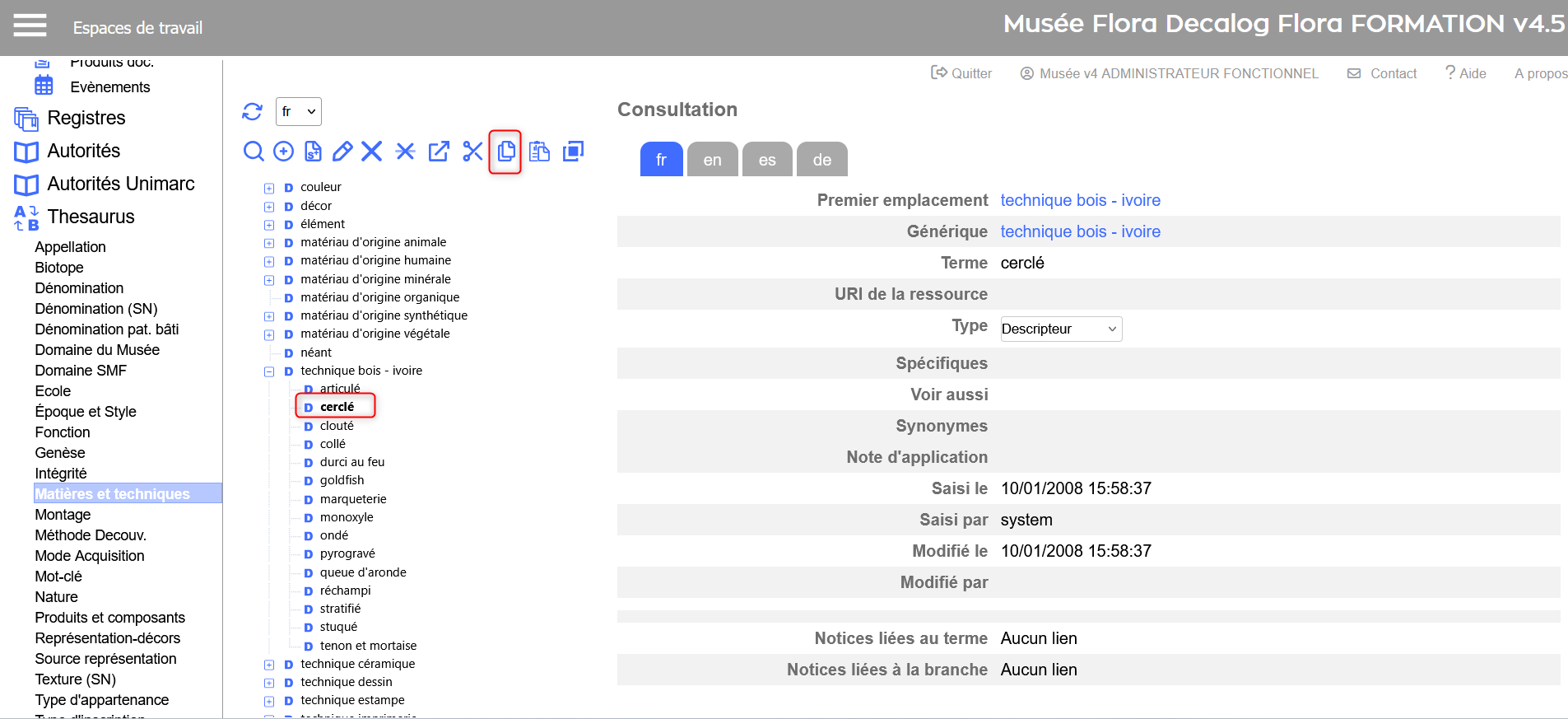Expand the 'technique céramique' branch
The width and height of the screenshot is (1568, 719).
269,665
